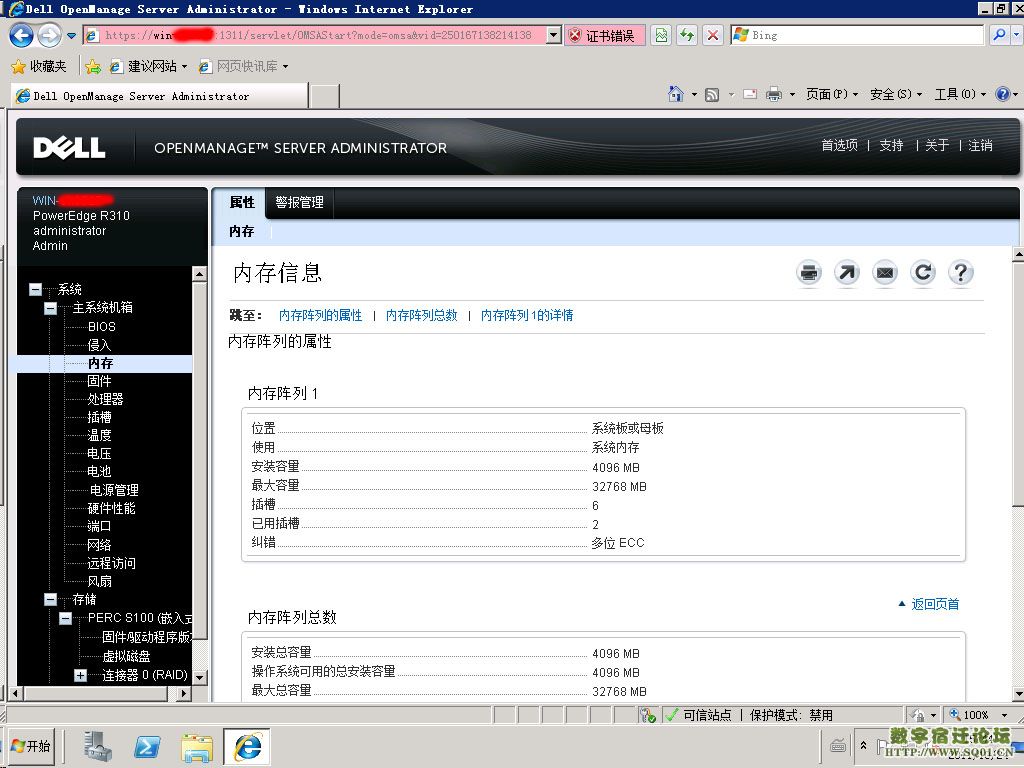Open Windows Explorer folder in taskbar

197,746
